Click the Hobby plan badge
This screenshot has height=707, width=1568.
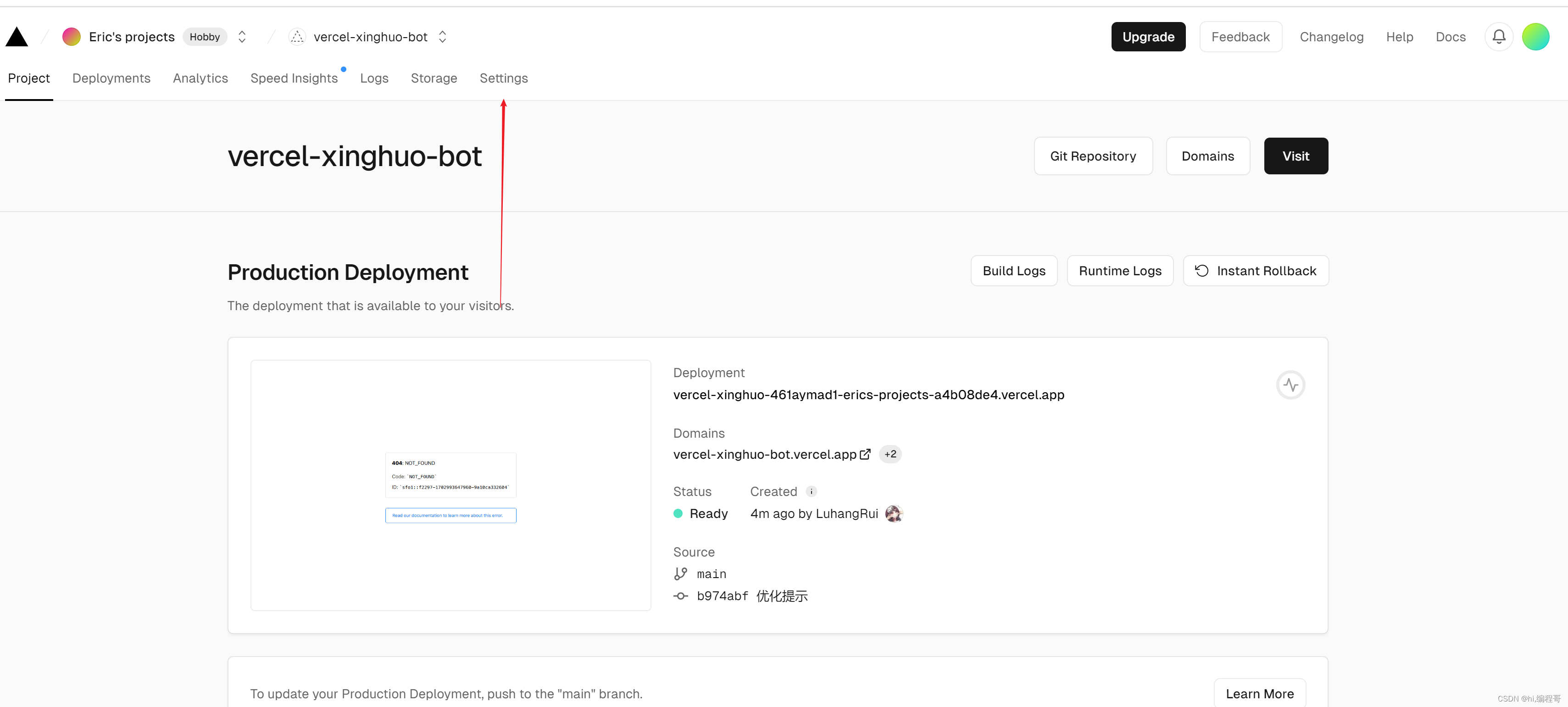point(205,37)
